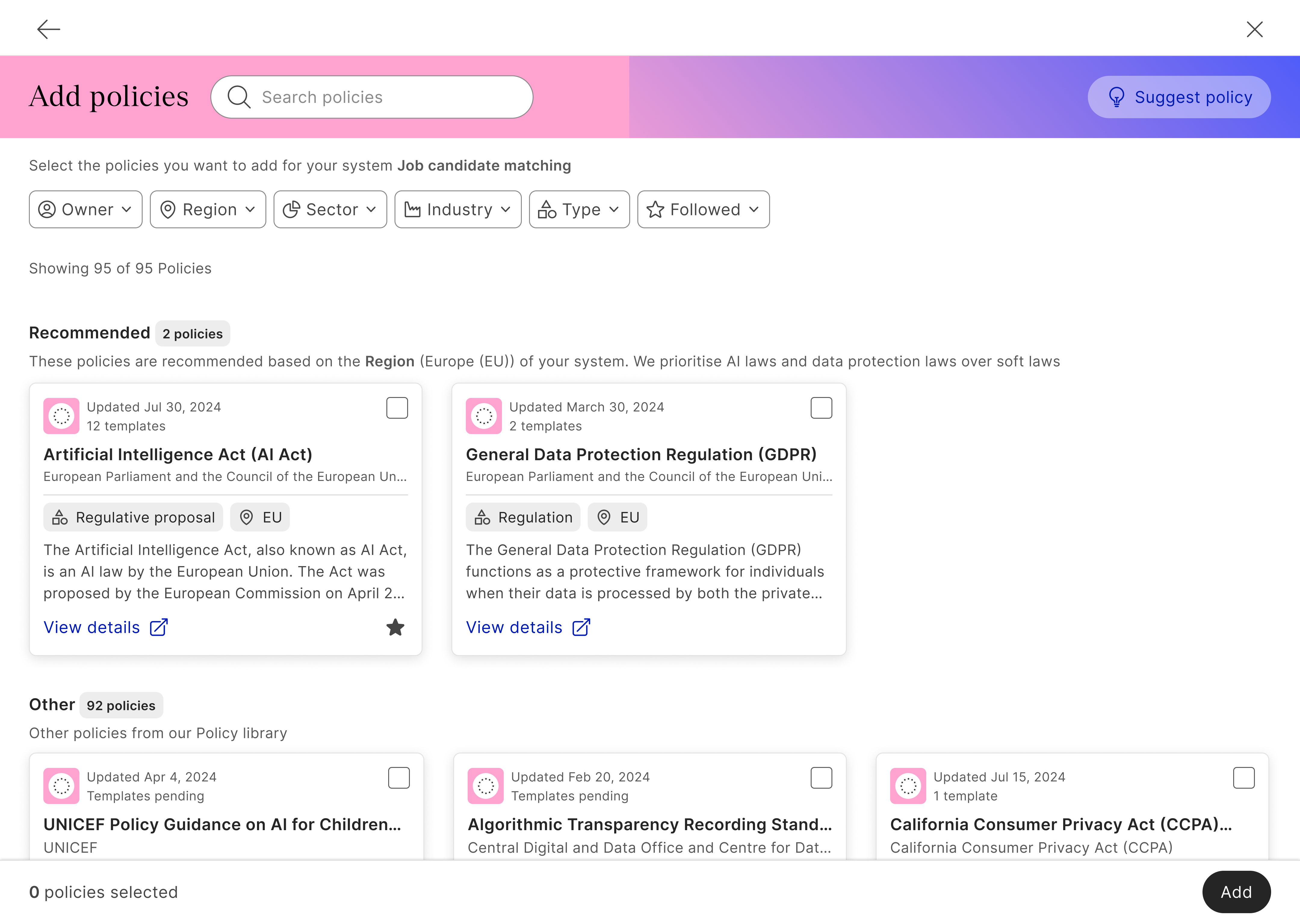Click the AI Act pink logo thumbnail
This screenshot has height=924, width=1300.
pos(61,416)
